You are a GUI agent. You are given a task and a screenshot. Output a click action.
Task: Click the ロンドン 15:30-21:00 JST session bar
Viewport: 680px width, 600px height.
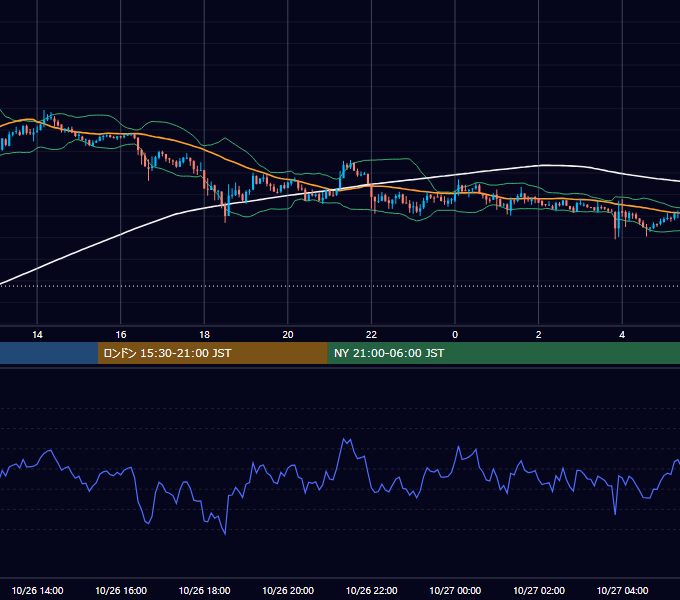pos(212,353)
